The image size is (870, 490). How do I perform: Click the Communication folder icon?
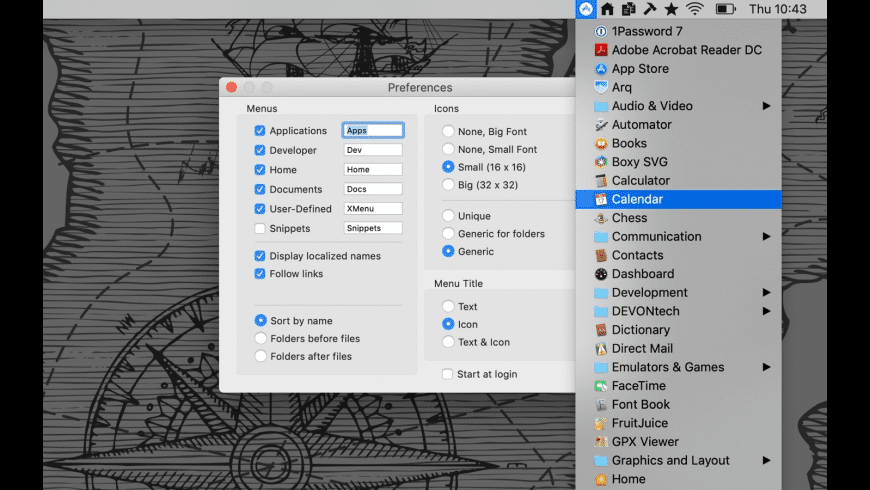click(x=601, y=237)
